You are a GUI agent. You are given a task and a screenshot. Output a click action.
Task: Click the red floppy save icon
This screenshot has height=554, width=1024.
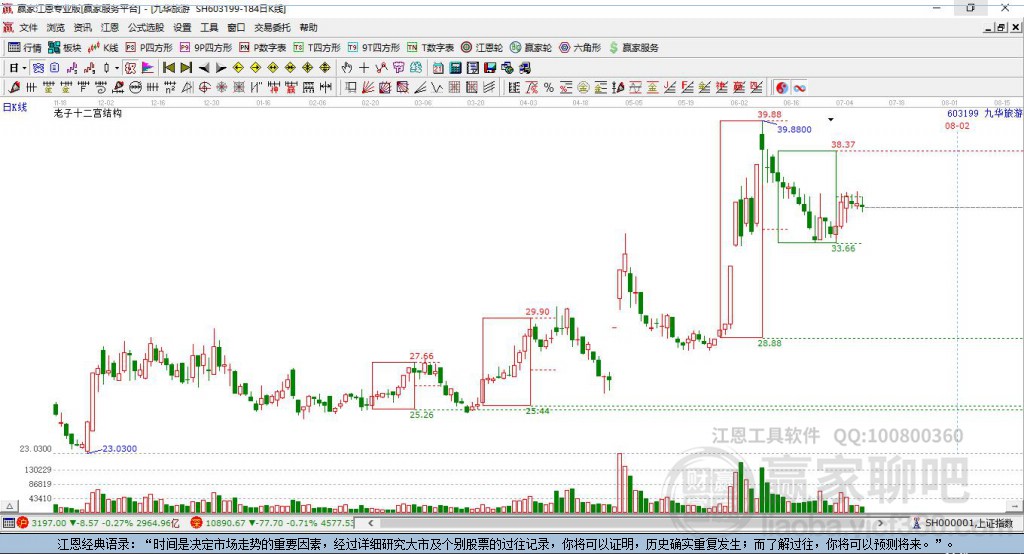(490, 68)
